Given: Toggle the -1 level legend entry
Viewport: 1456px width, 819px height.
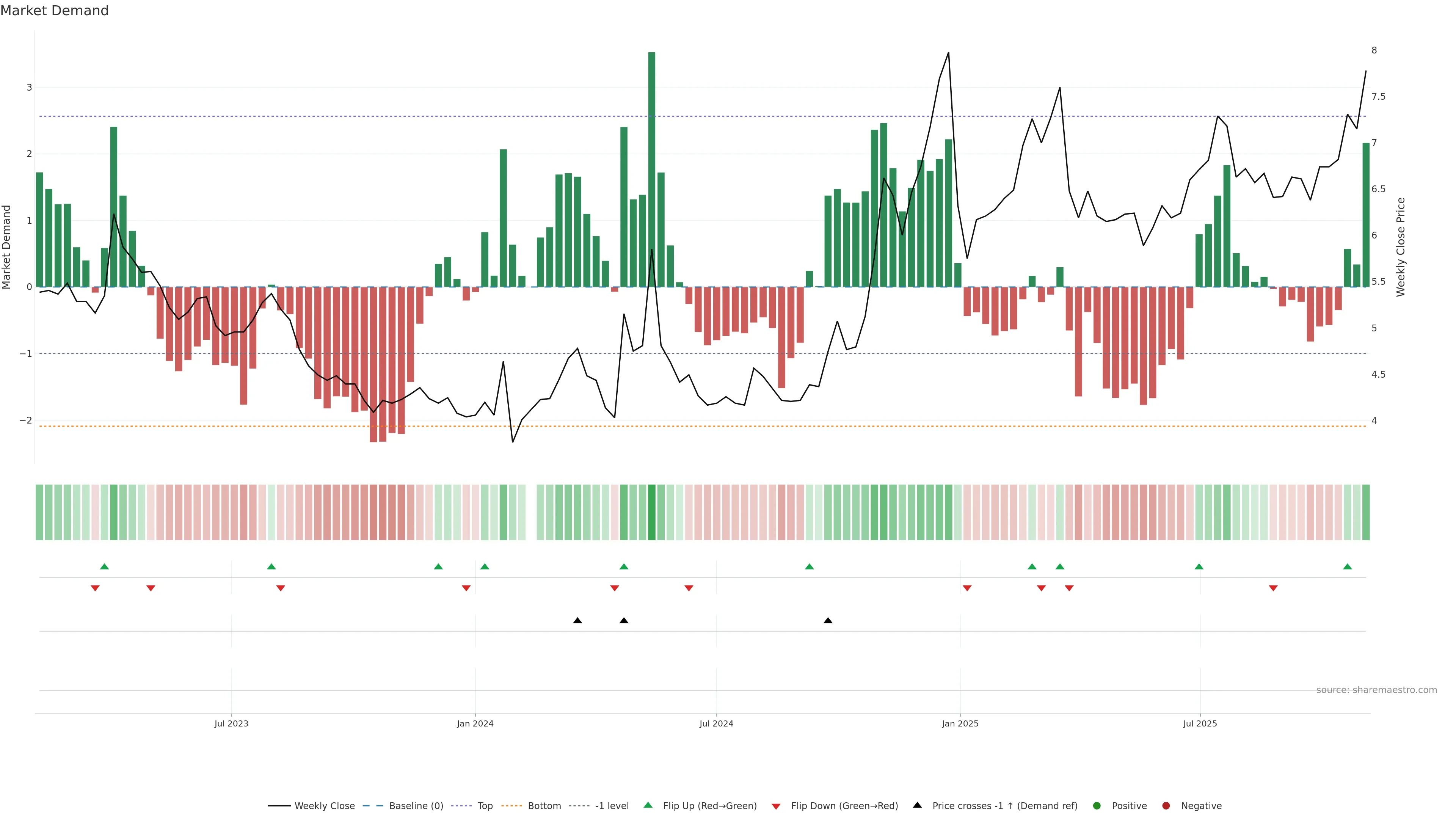Looking at the screenshot, I should (612, 806).
